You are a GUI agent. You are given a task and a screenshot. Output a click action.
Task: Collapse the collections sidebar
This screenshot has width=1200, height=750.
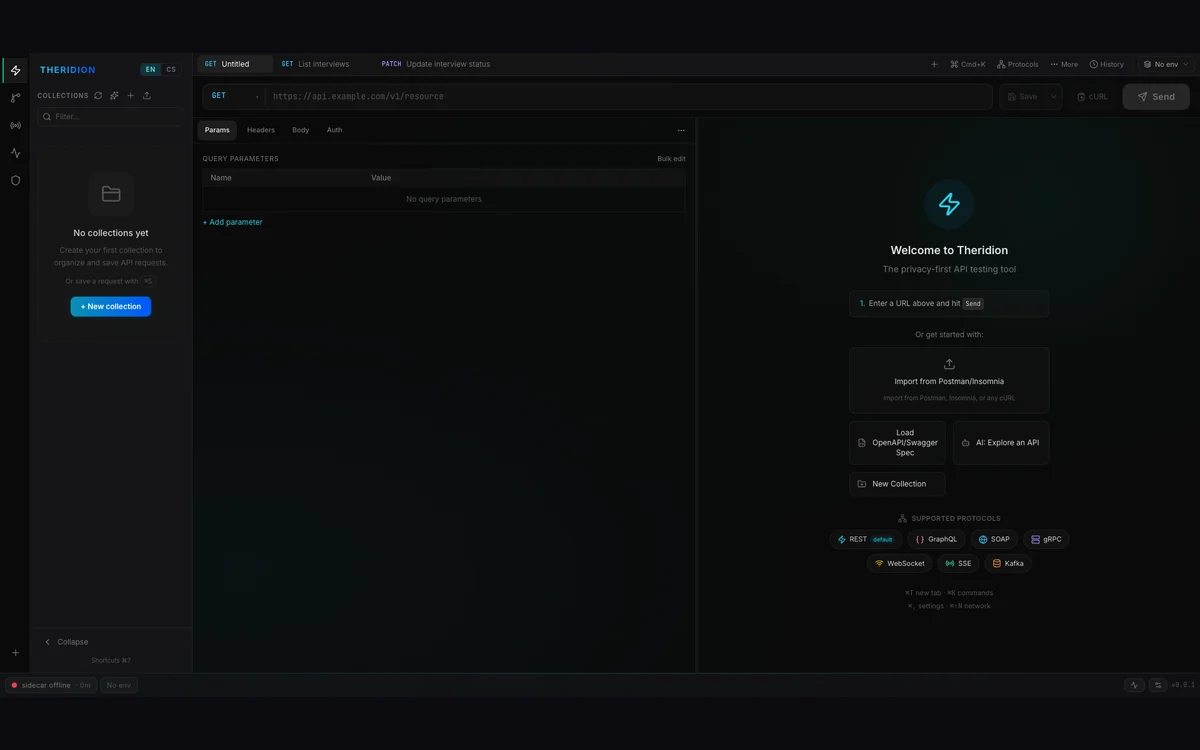coord(67,642)
